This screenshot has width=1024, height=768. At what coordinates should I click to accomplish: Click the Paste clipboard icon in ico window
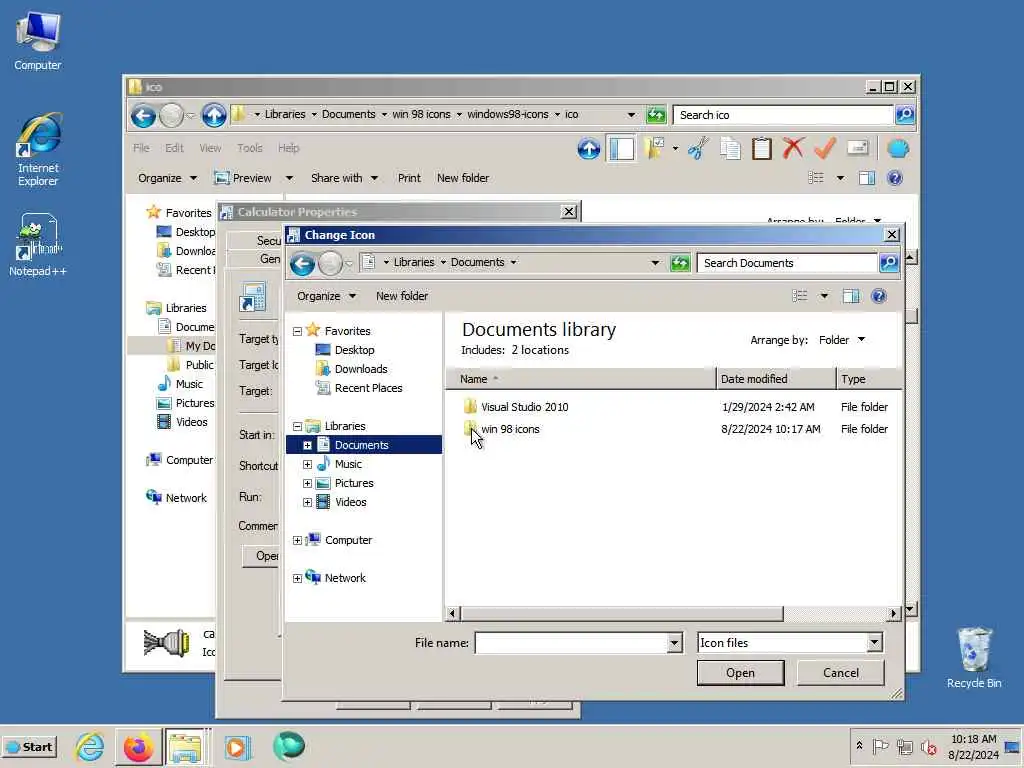761,148
